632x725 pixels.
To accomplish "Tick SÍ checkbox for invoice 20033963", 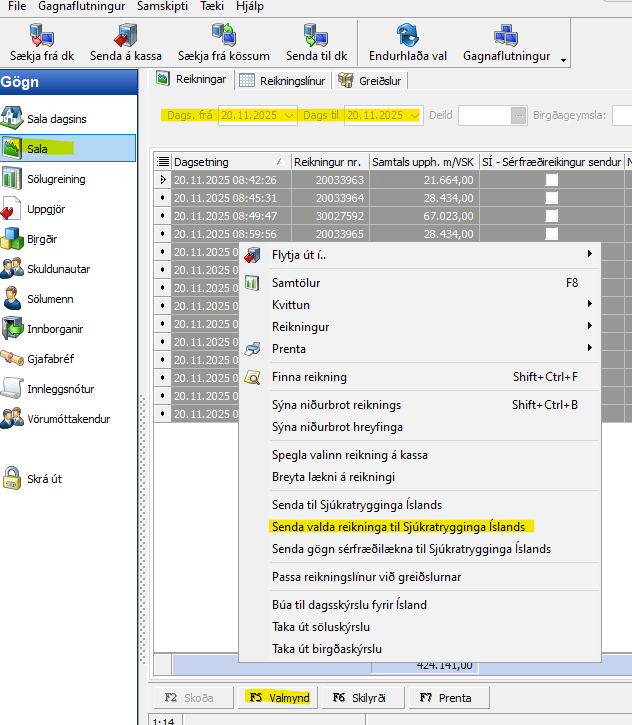I will 551,180.
